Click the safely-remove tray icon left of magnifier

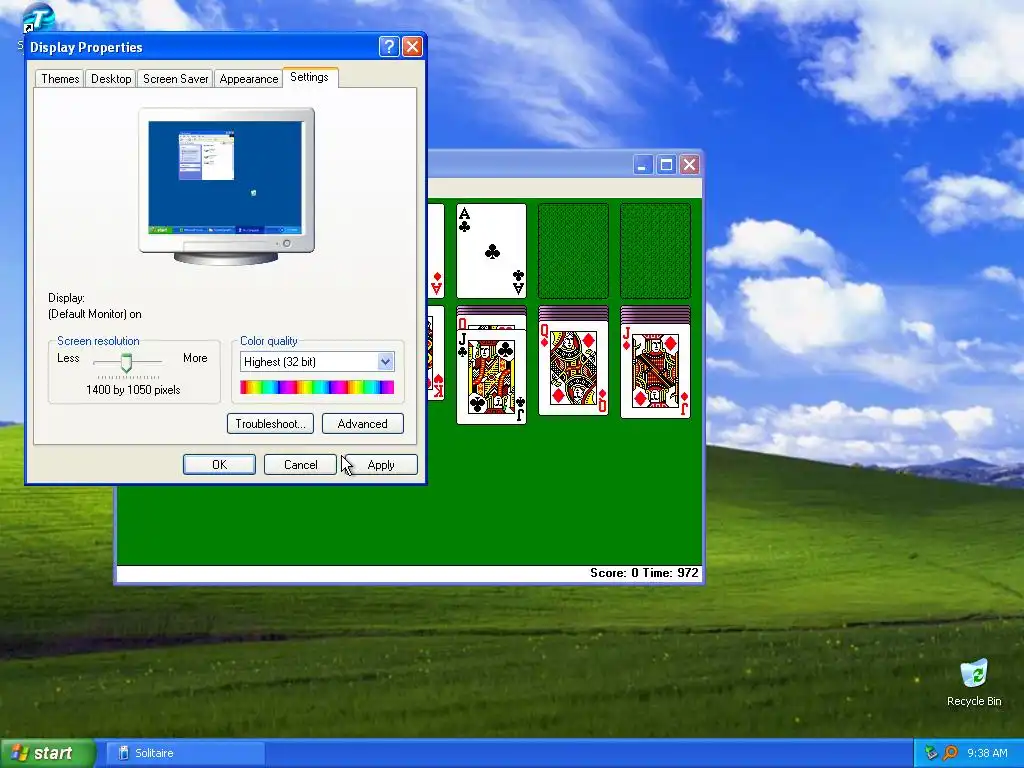[931, 753]
